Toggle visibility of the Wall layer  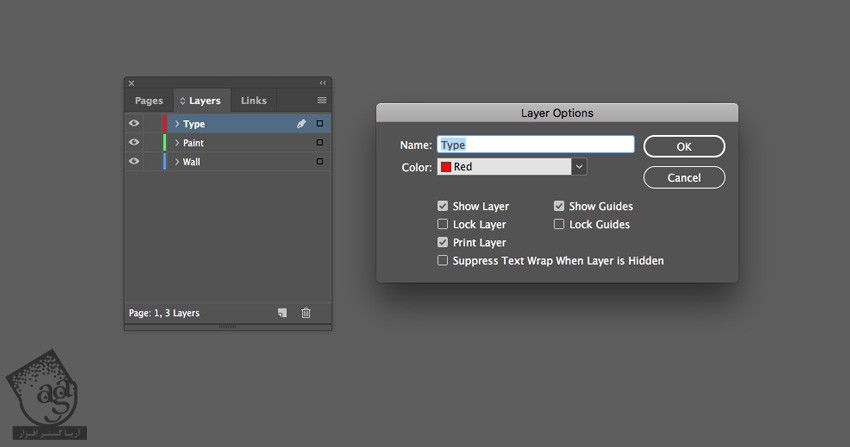pyautogui.click(x=134, y=161)
